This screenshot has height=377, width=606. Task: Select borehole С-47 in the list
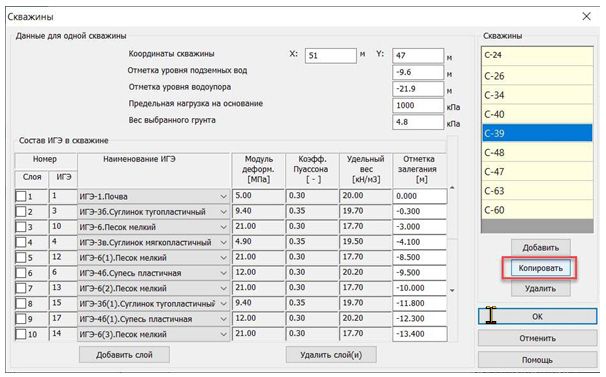click(537, 171)
